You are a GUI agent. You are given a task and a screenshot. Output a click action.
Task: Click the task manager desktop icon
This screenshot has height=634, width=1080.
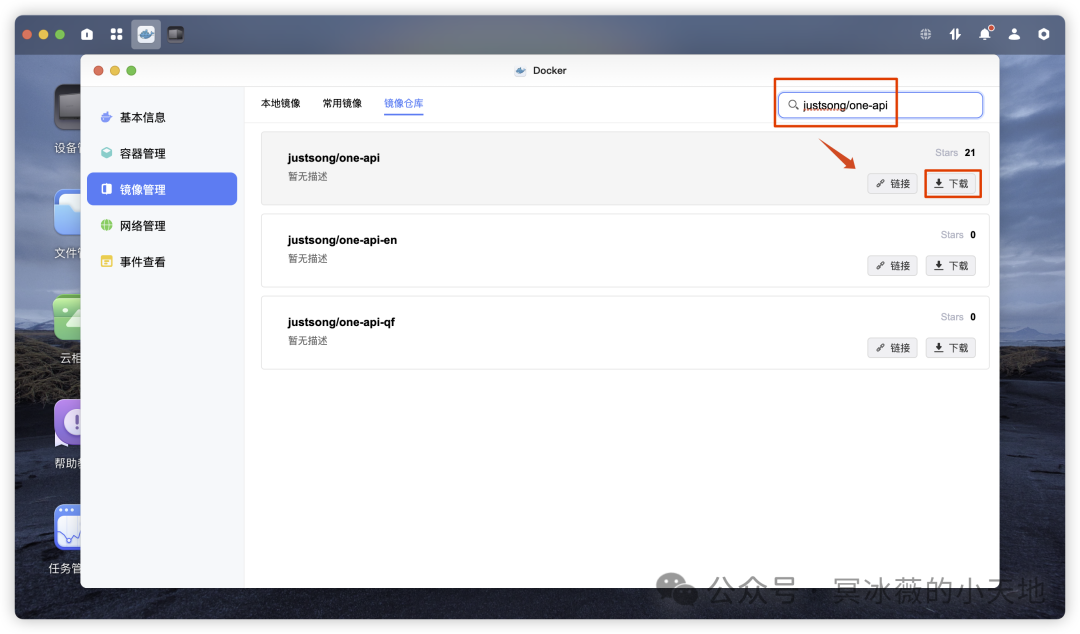[68, 527]
